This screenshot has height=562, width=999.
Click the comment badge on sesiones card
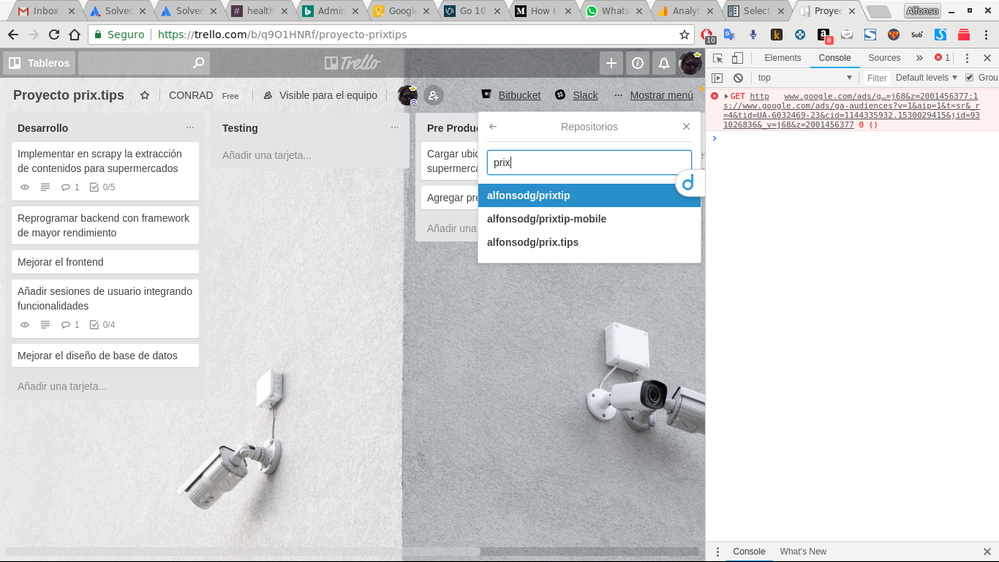[x=70, y=325]
